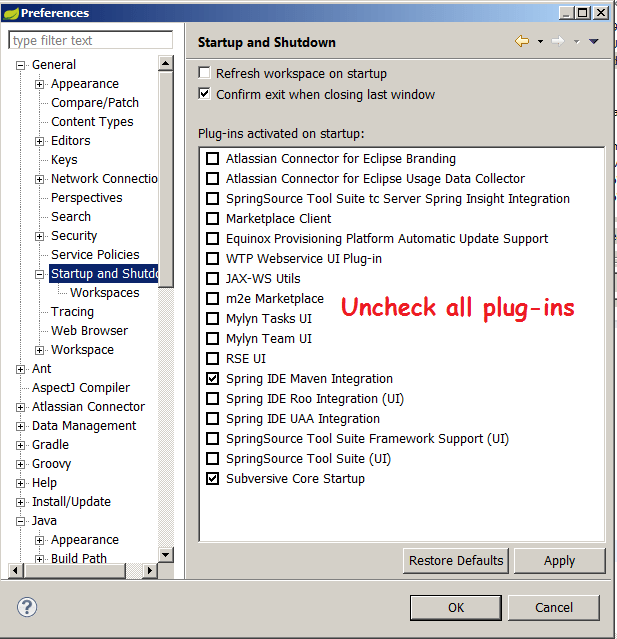The width and height of the screenshot is (617, 639).
Task: Check Atlassian Connector Usage Data Collector plug-in
Action: 212,178
